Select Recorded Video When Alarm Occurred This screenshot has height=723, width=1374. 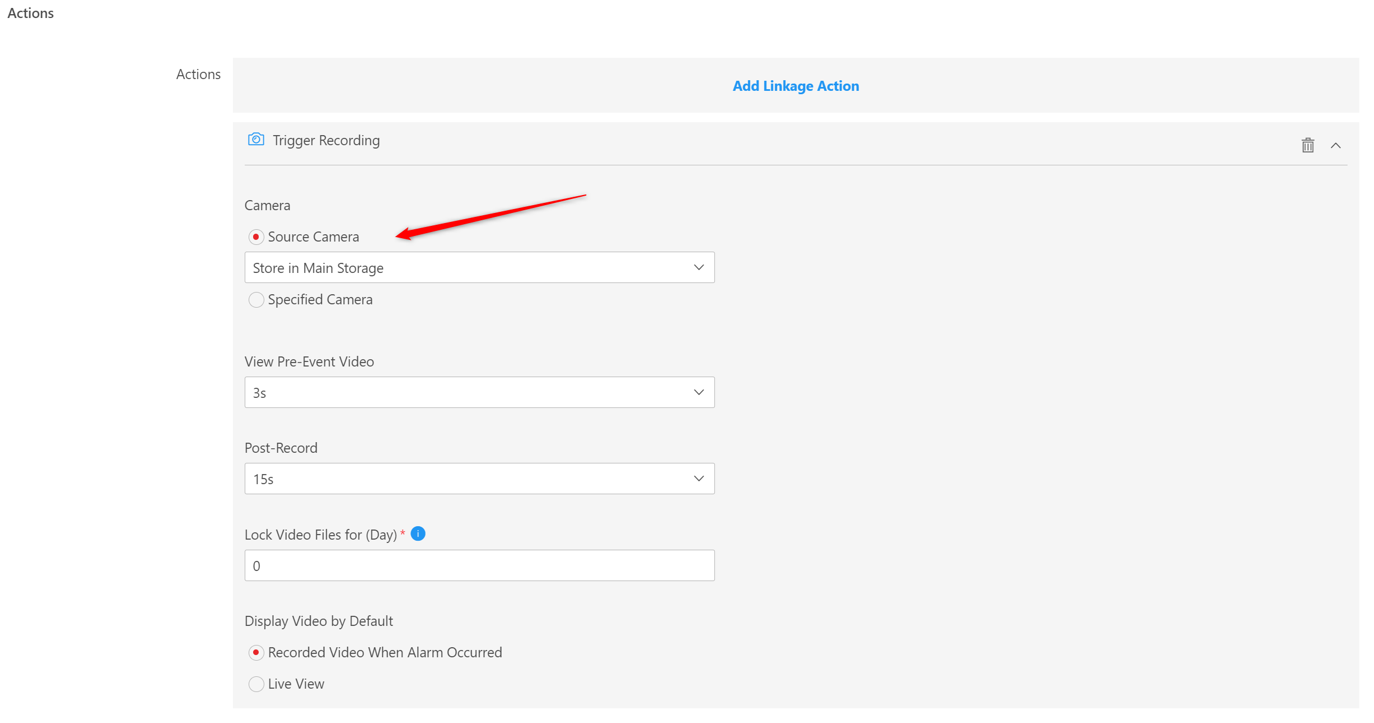[x=256, y=653]
